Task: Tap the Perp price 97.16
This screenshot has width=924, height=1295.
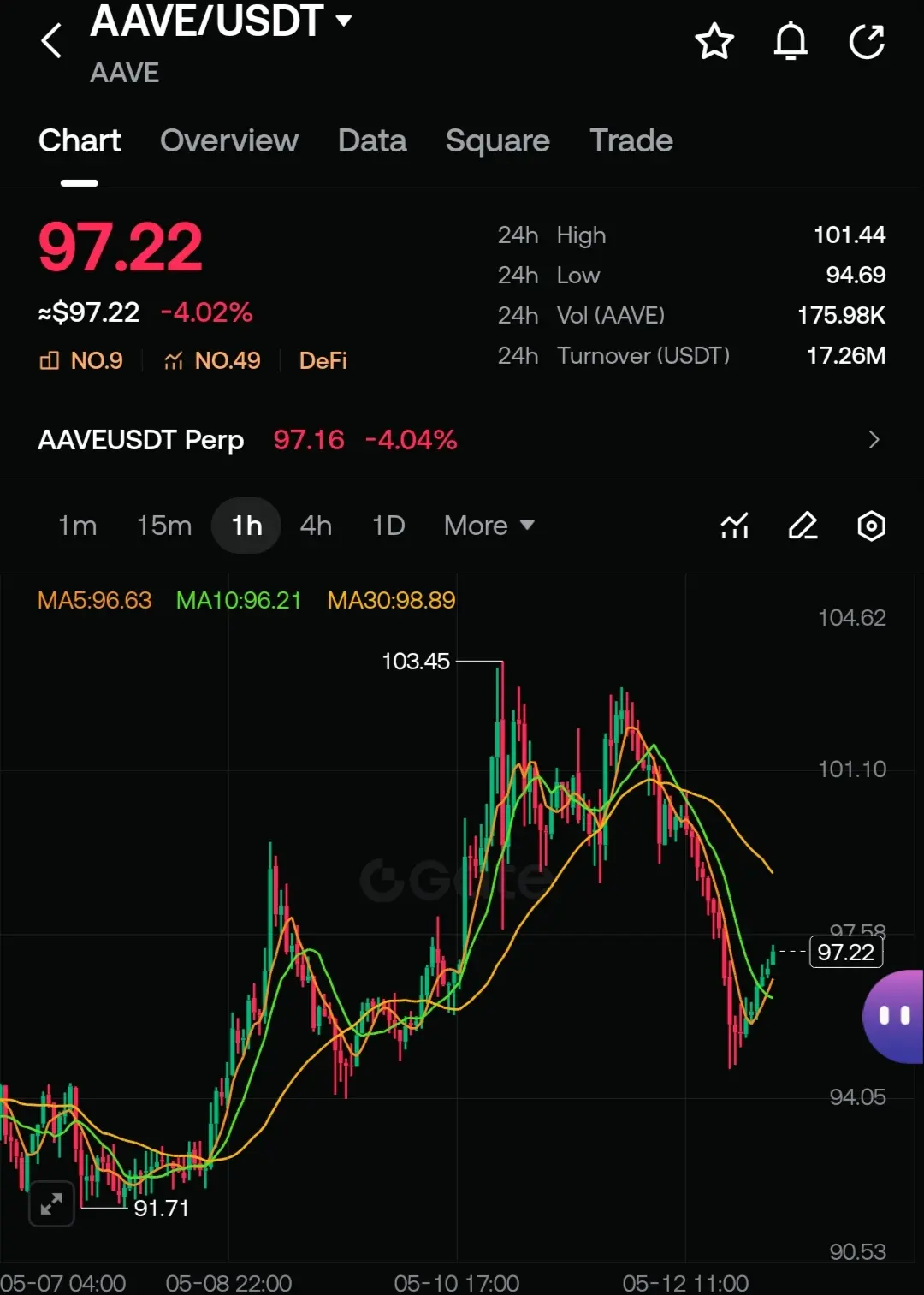Action: [x=309, y=440]
